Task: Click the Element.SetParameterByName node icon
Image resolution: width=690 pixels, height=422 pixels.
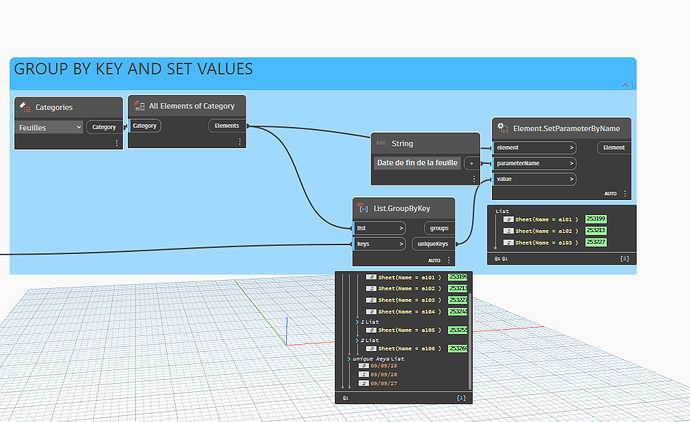Action: tap(503, 129)
